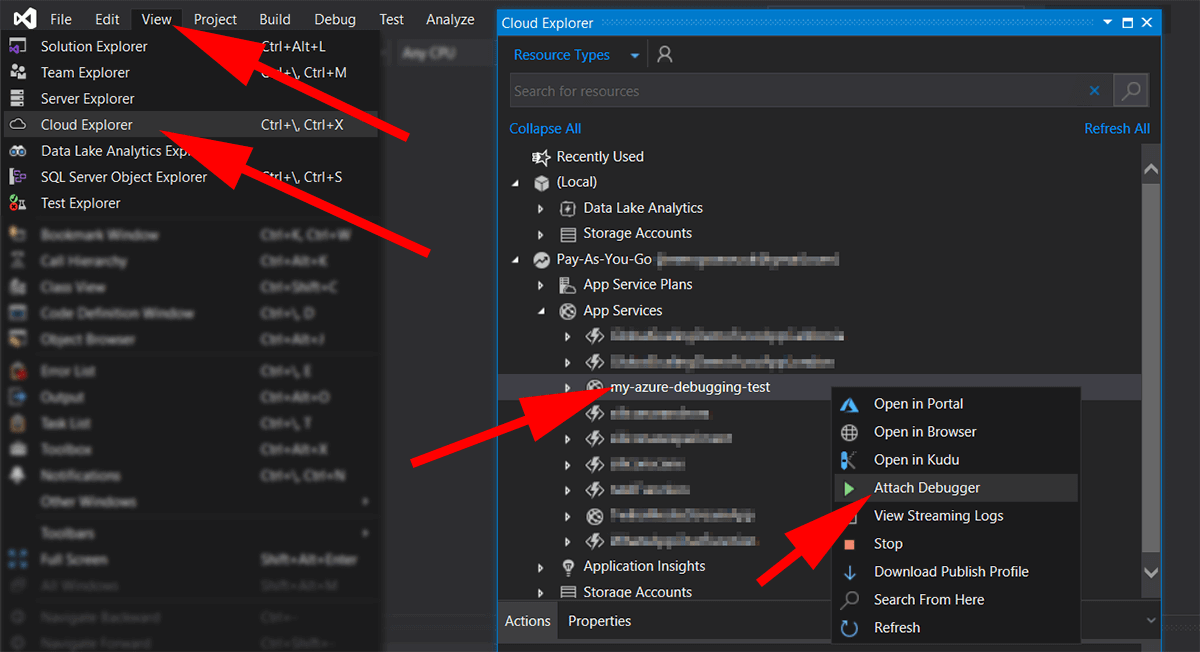Choose Open in Portal
The width and height of the screenshot is (1200, 652).
pos(955,404)
